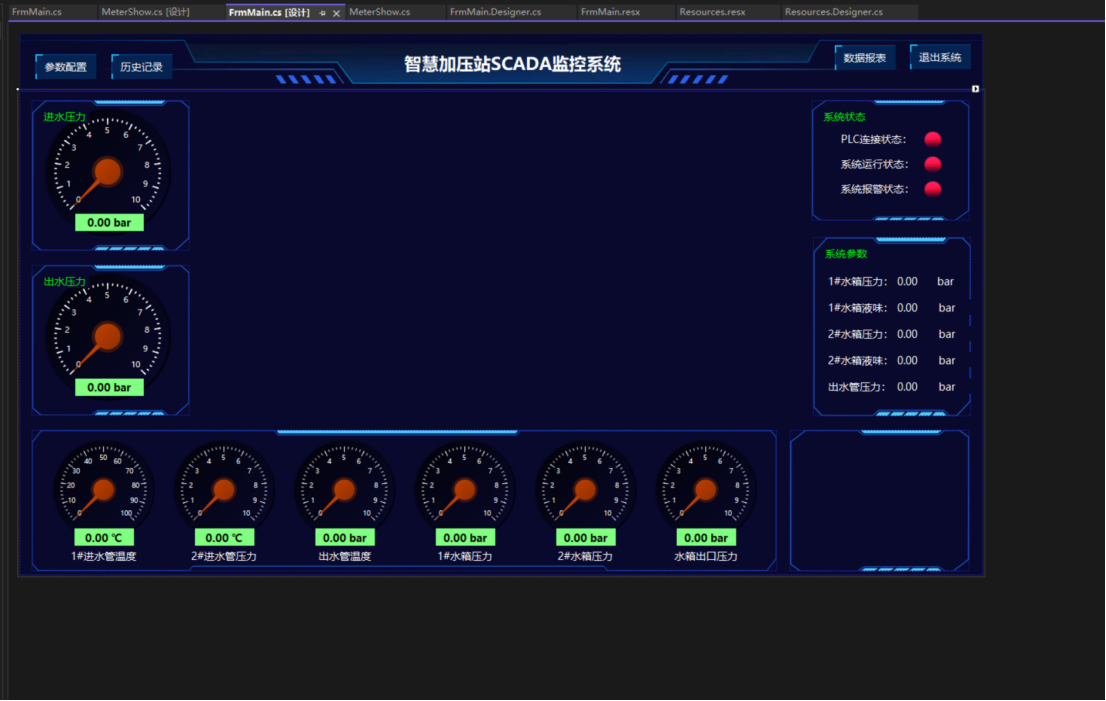Select the 水箱出口压力 gauge dial
This screenshot has width=1106, height=701.
pyautogui.click(x=706, y=487)
